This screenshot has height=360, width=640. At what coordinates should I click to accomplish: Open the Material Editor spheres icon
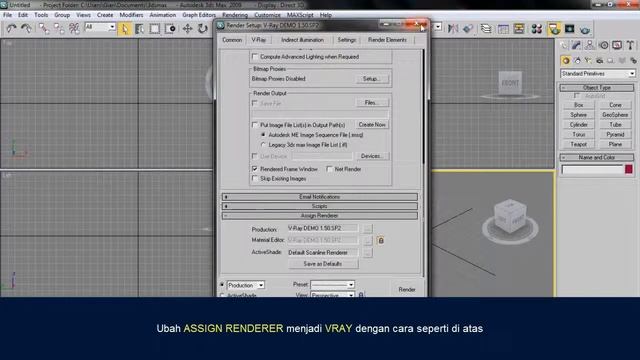click(x=536, y=29)
